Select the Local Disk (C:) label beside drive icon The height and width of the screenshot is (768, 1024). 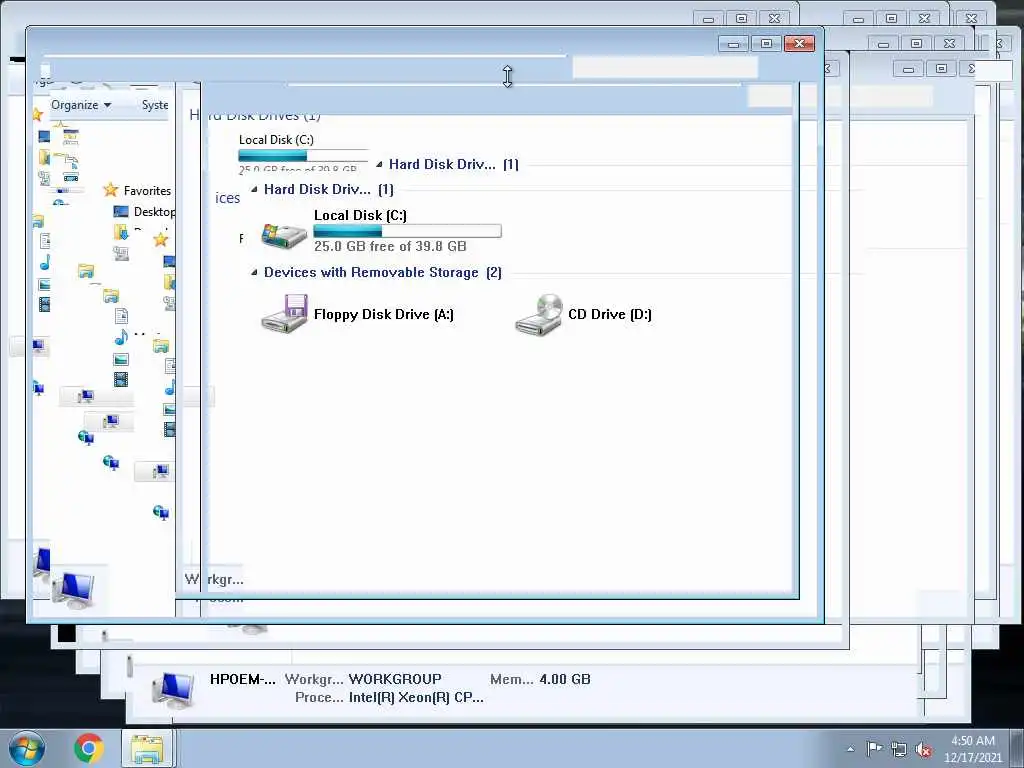coord(360,215)
